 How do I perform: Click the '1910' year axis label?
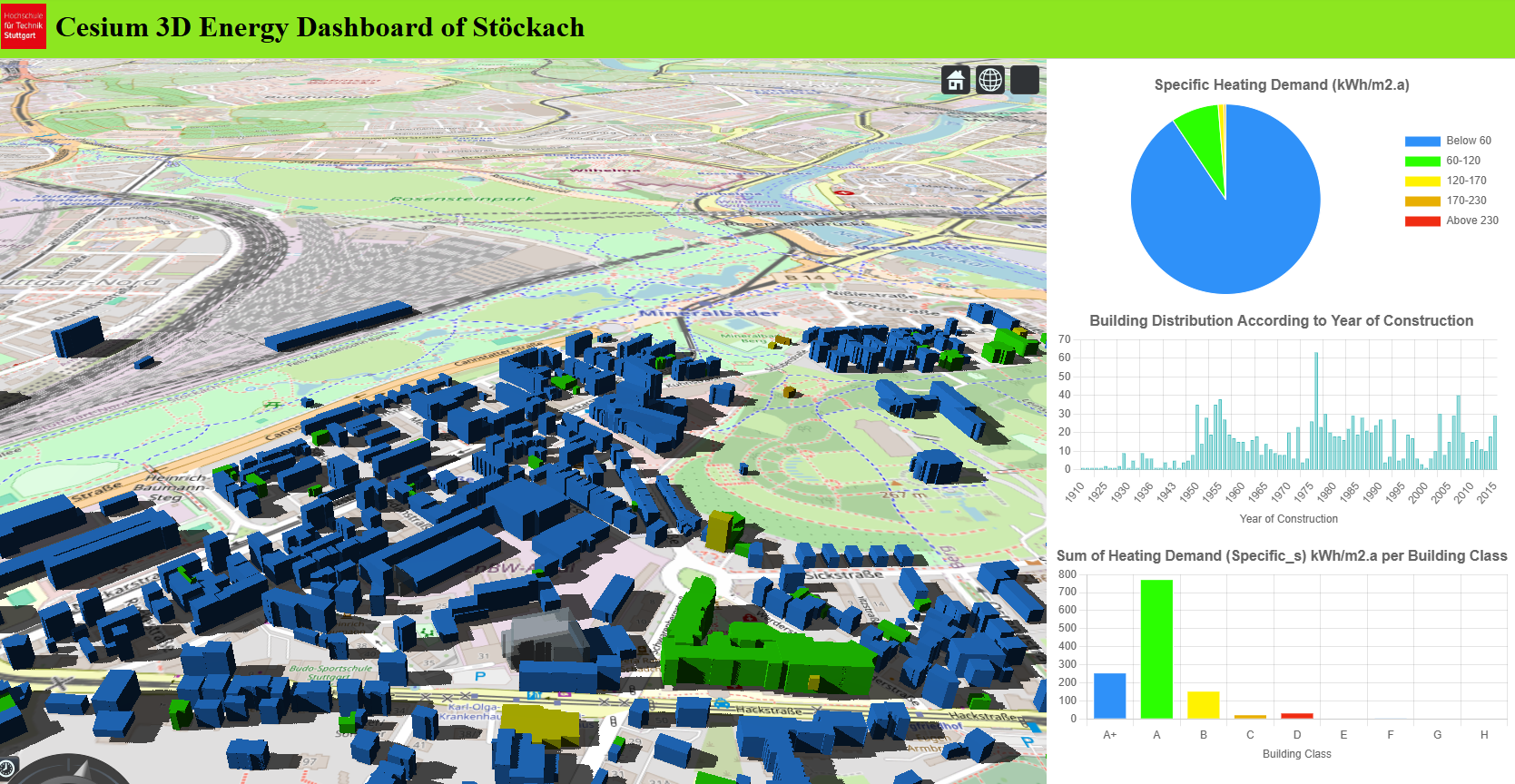point(1075,491)
